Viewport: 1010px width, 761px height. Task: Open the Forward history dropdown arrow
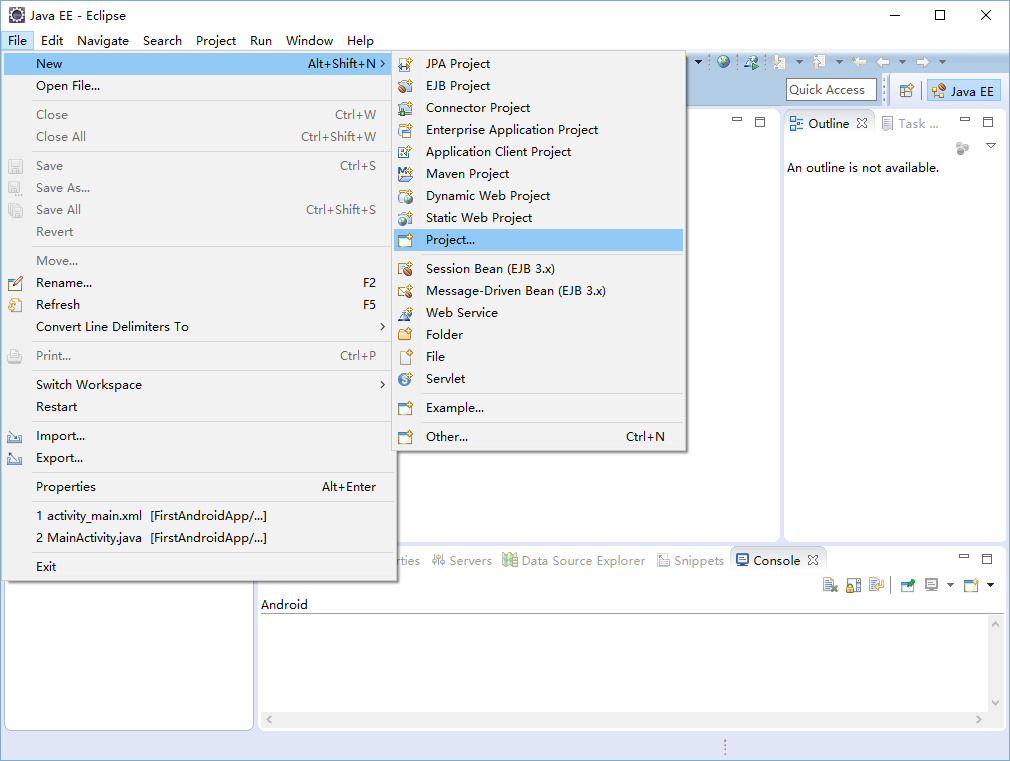point(942,62)
